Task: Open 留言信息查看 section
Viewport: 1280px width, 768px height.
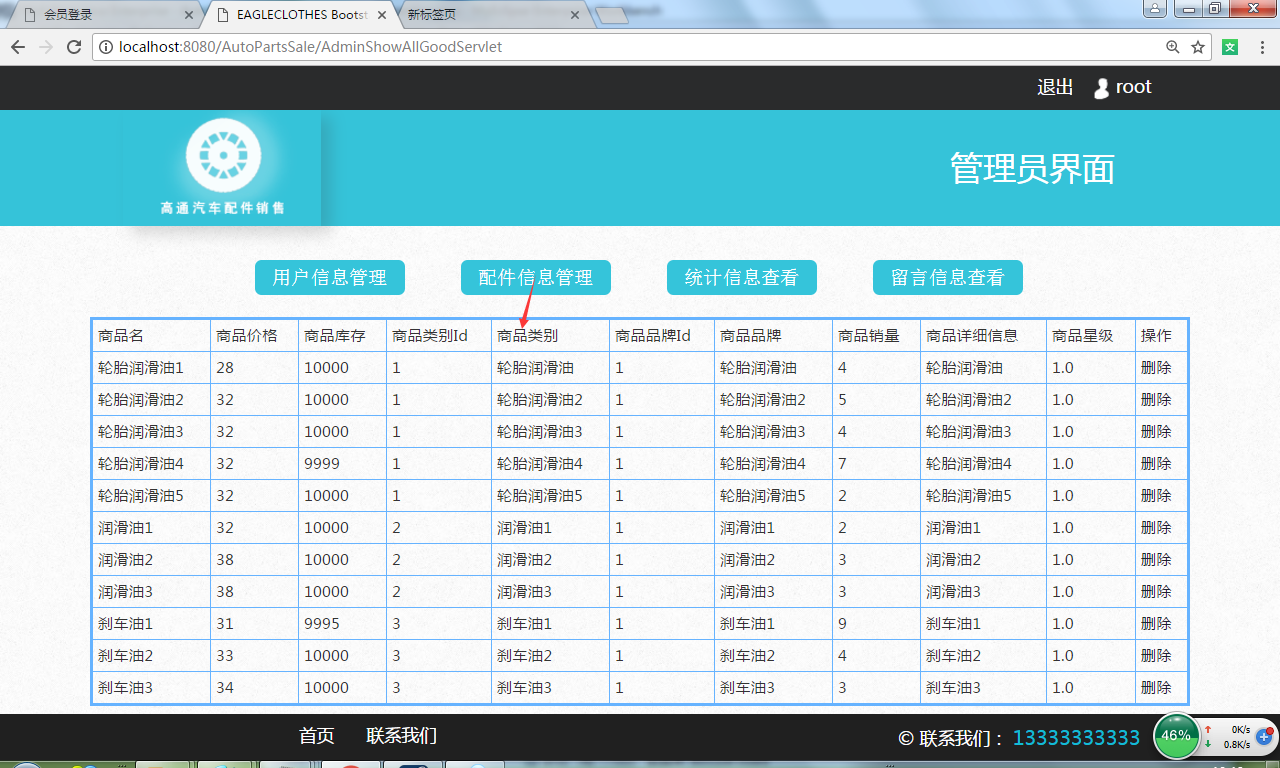Action: (x=948, y=278)
